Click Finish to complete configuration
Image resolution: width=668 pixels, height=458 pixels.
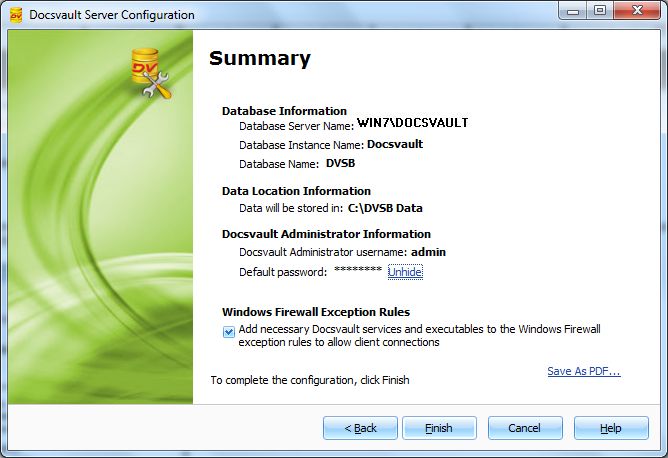(x=439, y=428)
